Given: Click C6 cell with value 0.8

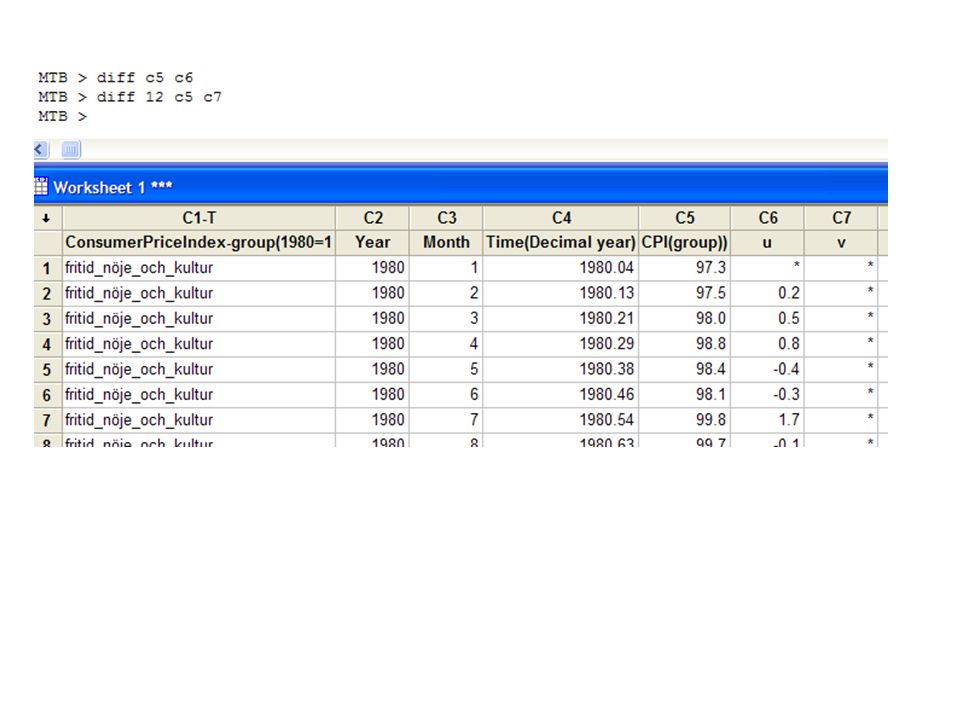Looking at the screenshot, I should coord(767,345).
